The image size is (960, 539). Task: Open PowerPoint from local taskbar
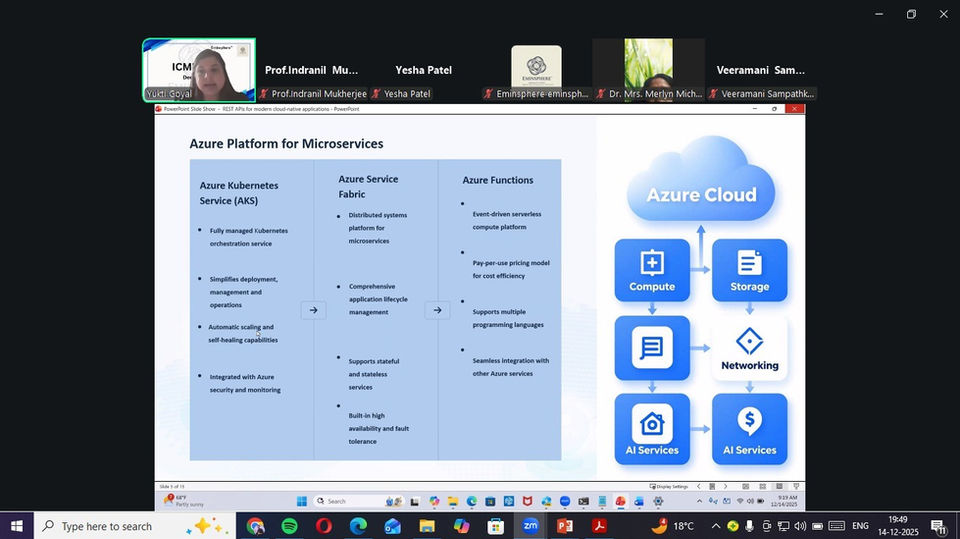(564, 526)
